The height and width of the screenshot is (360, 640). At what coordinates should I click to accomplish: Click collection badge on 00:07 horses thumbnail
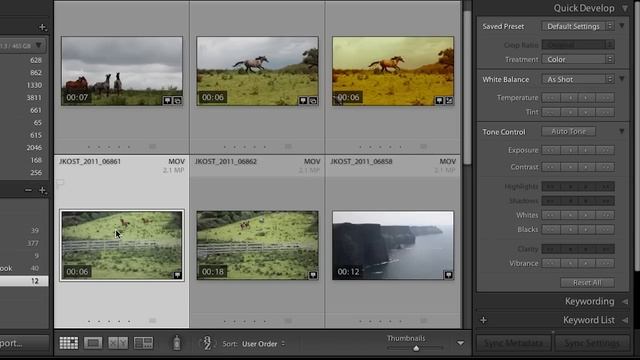[x=178, y=100]
